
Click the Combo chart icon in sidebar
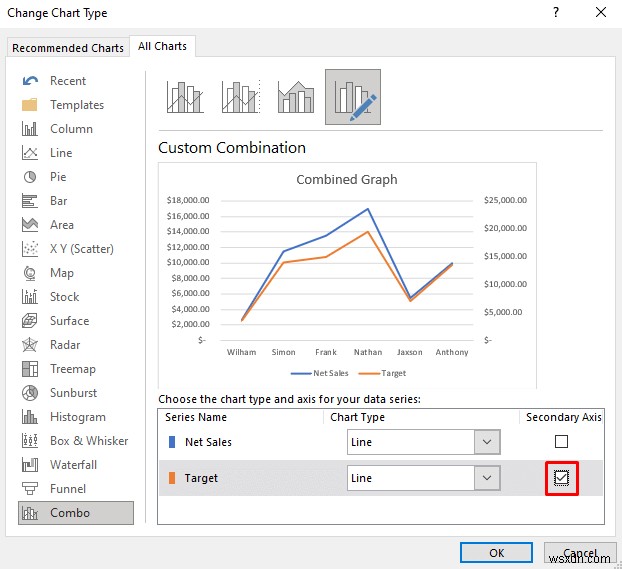pyautogui.click(x=30, y=513)
